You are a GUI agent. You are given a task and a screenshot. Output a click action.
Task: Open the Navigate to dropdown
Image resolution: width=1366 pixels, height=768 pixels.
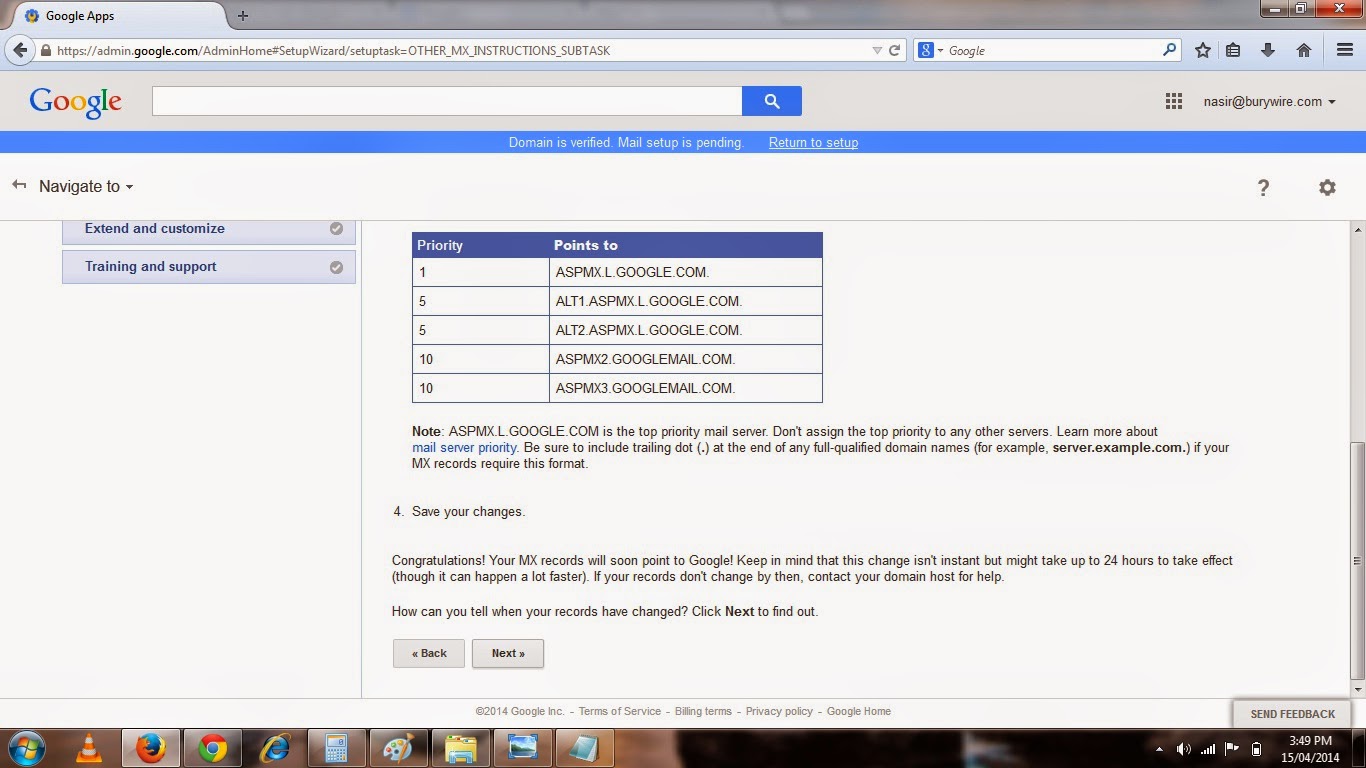tap(86, 186)
